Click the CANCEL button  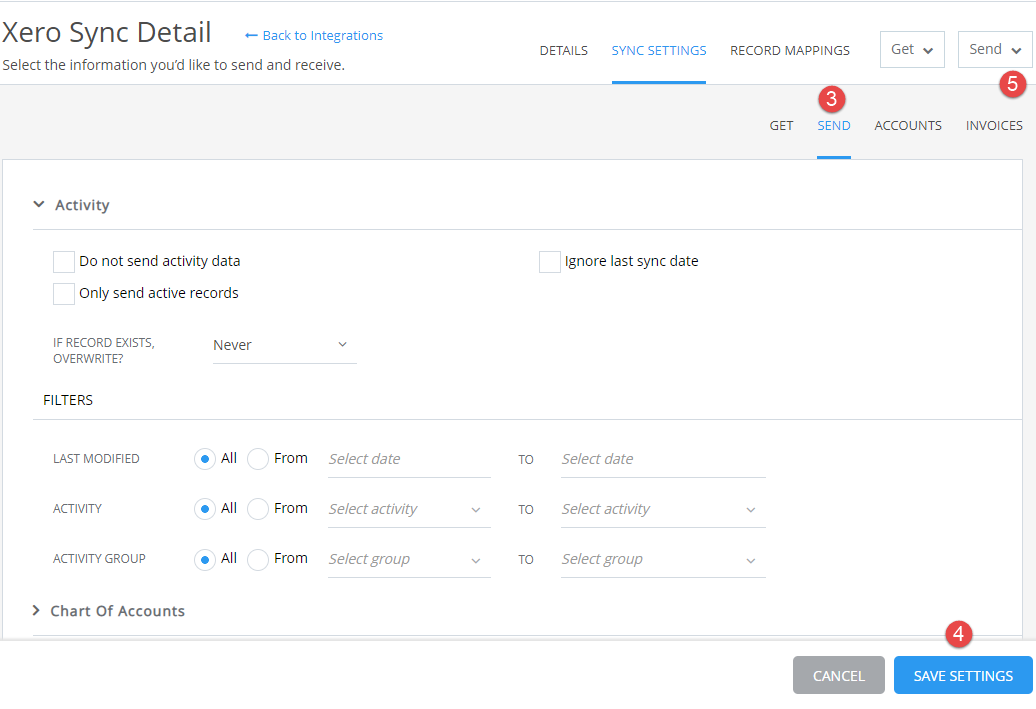pyautogui.click(x=838, y=675)
